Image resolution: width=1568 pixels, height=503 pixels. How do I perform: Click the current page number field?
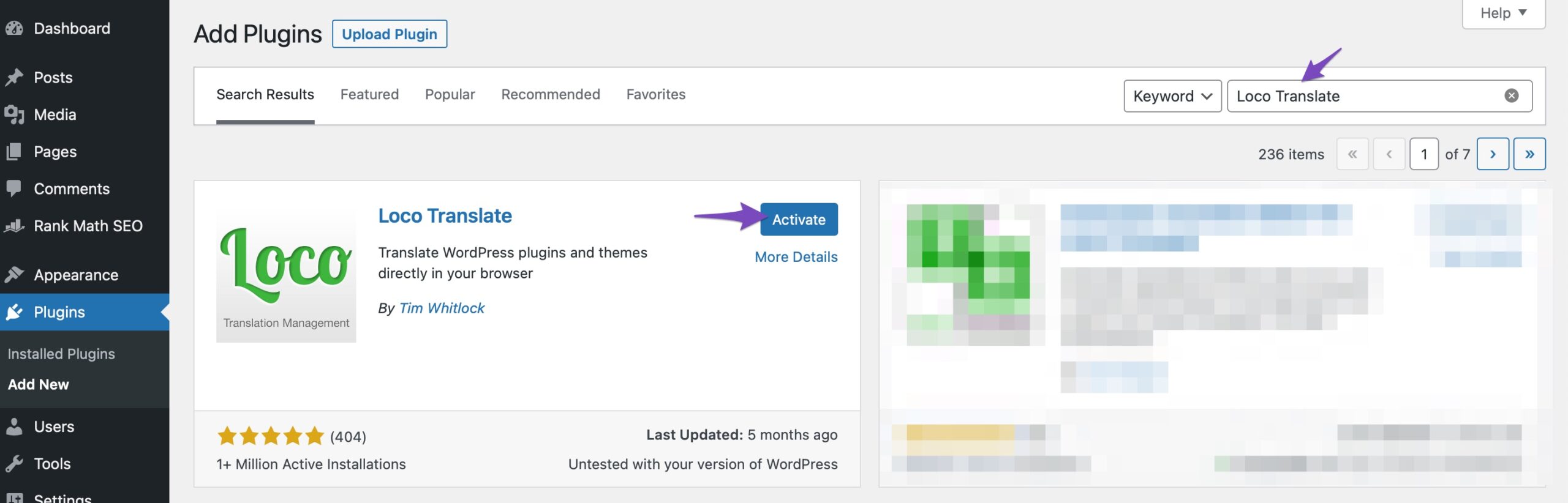coord(1424,154)
